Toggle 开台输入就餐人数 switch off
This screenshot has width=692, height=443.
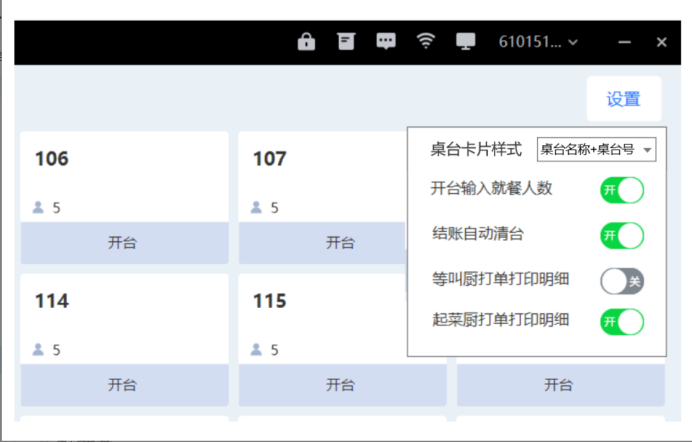(x=622, y=190)
